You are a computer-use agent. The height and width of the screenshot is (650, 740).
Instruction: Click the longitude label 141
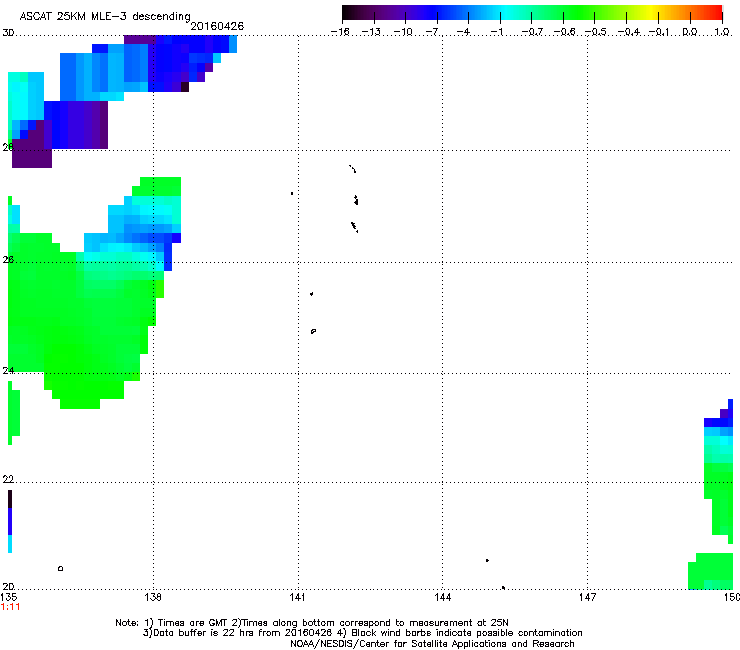pos(297,597)
